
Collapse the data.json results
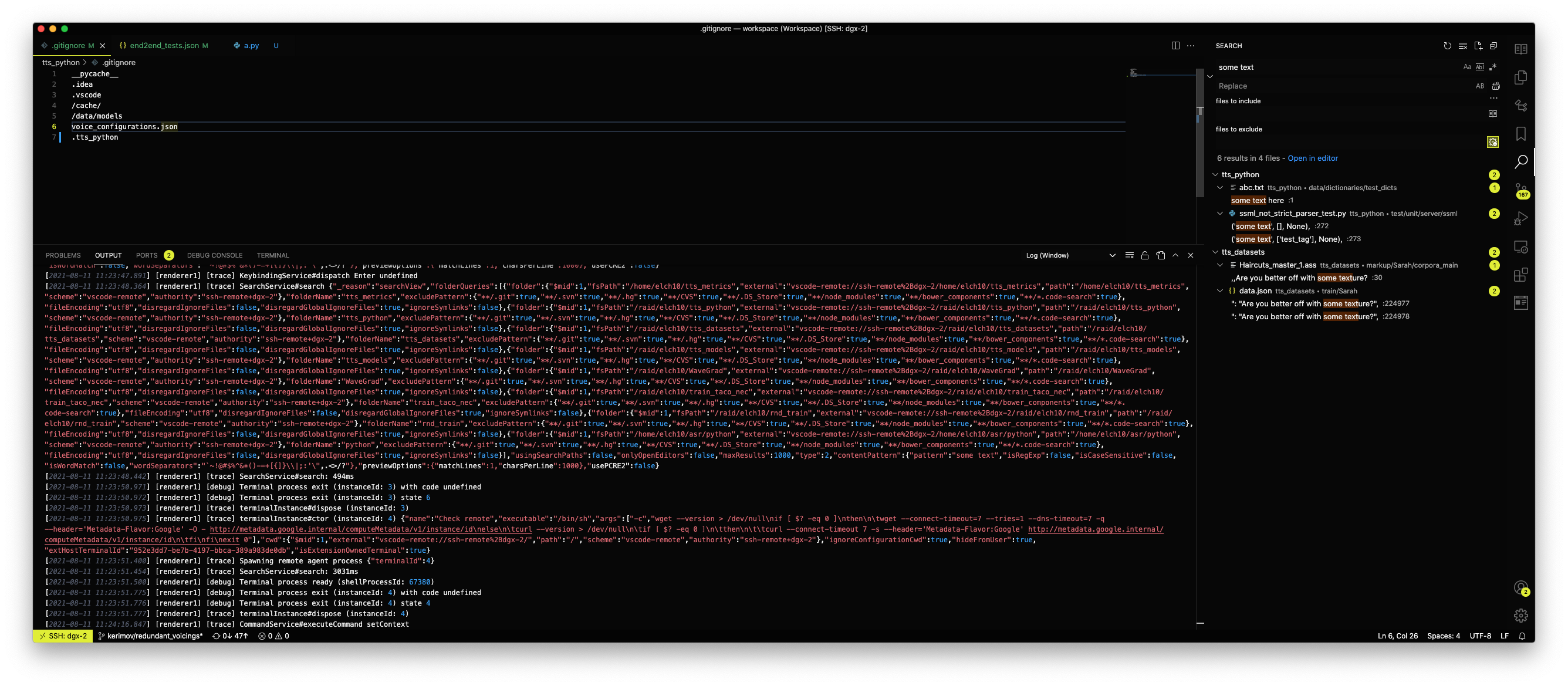pos(1220,291)
